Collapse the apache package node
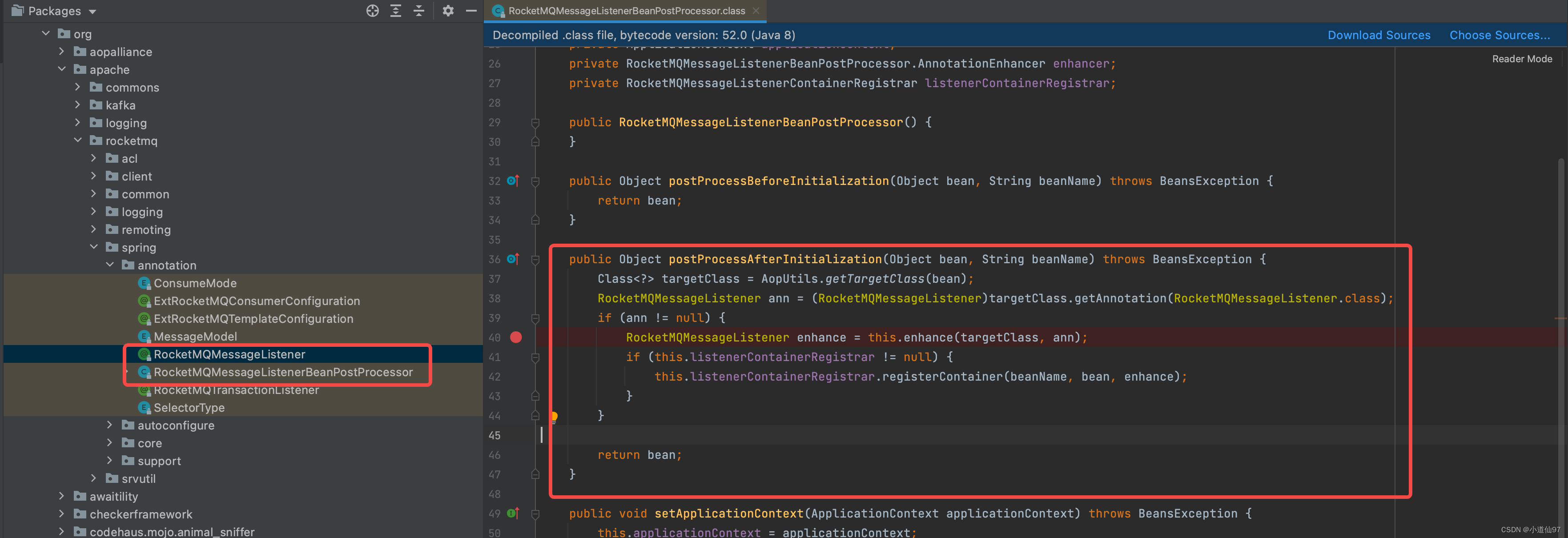 pyautogui.click(x=61, y=69)
